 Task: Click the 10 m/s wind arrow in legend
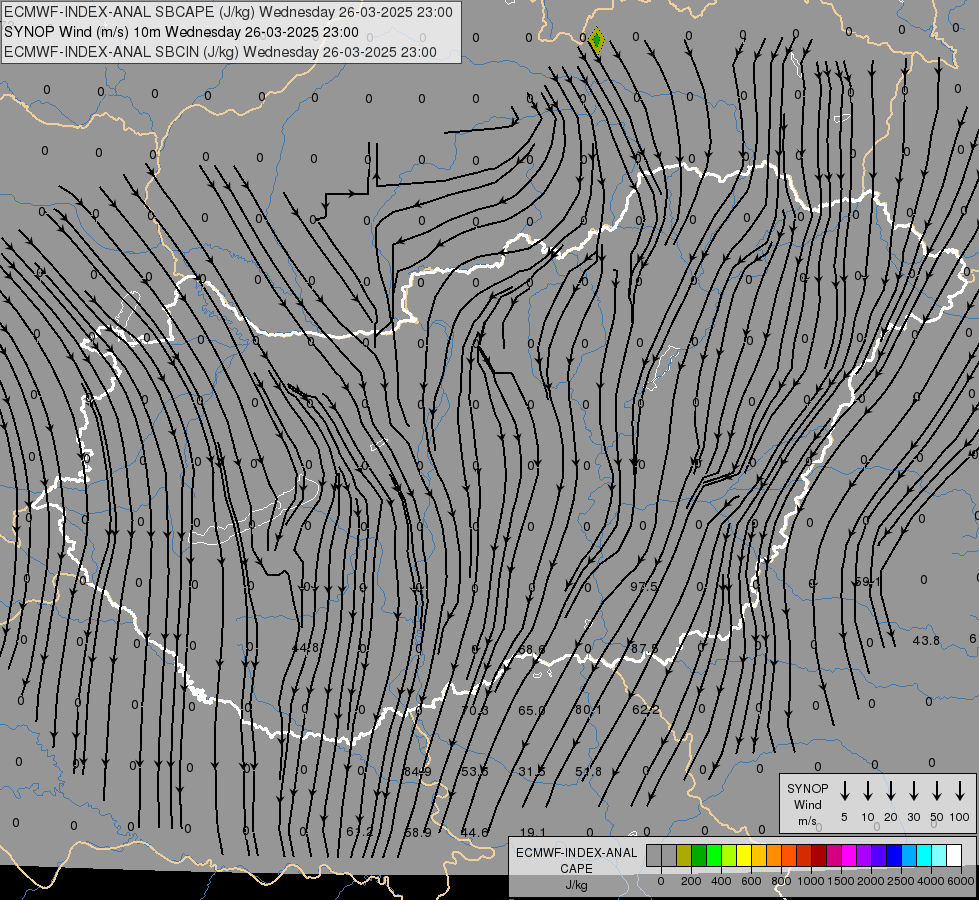click(x=867, y=791)
